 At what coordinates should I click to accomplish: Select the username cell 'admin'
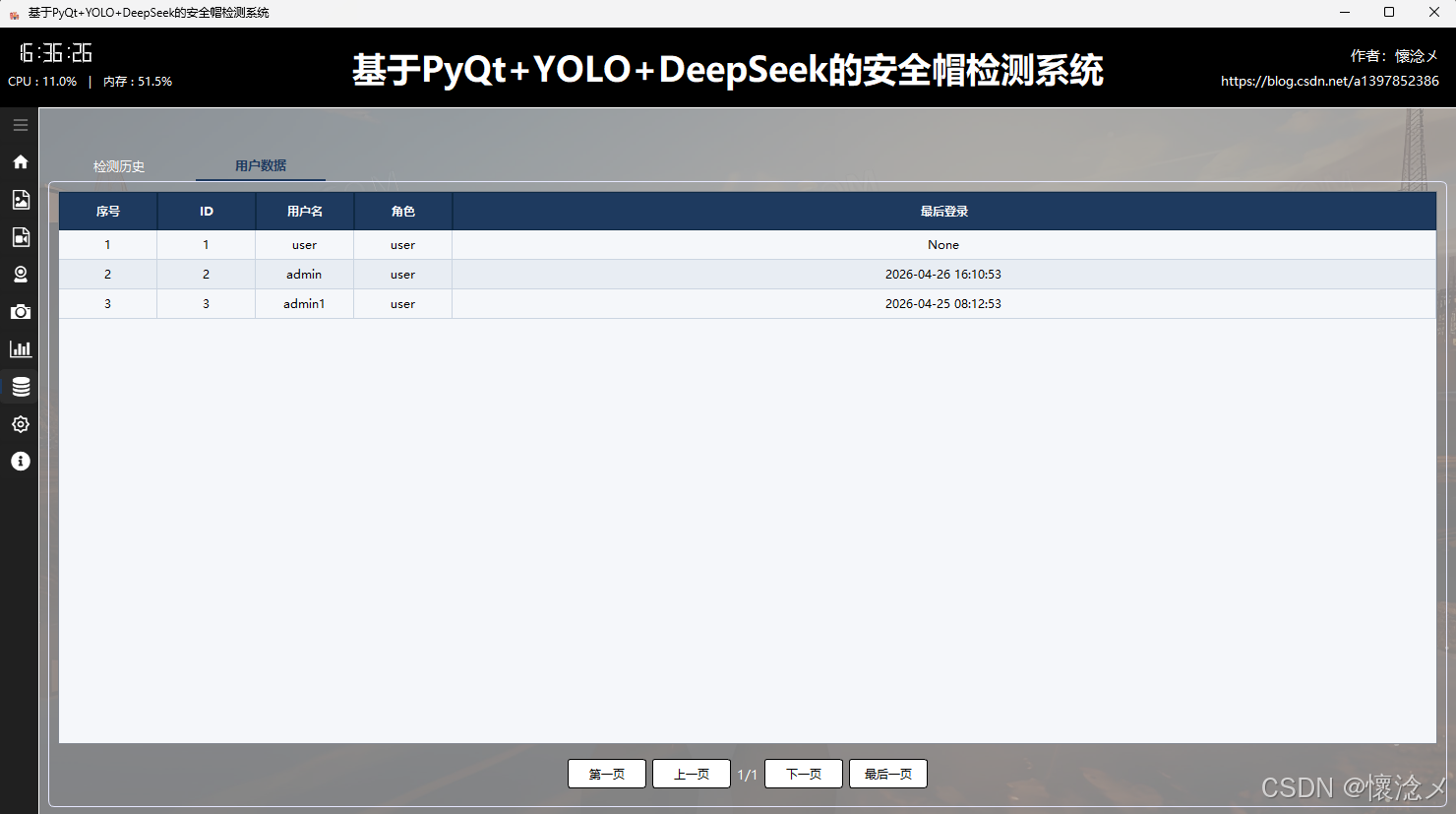(x=305, y=275)
